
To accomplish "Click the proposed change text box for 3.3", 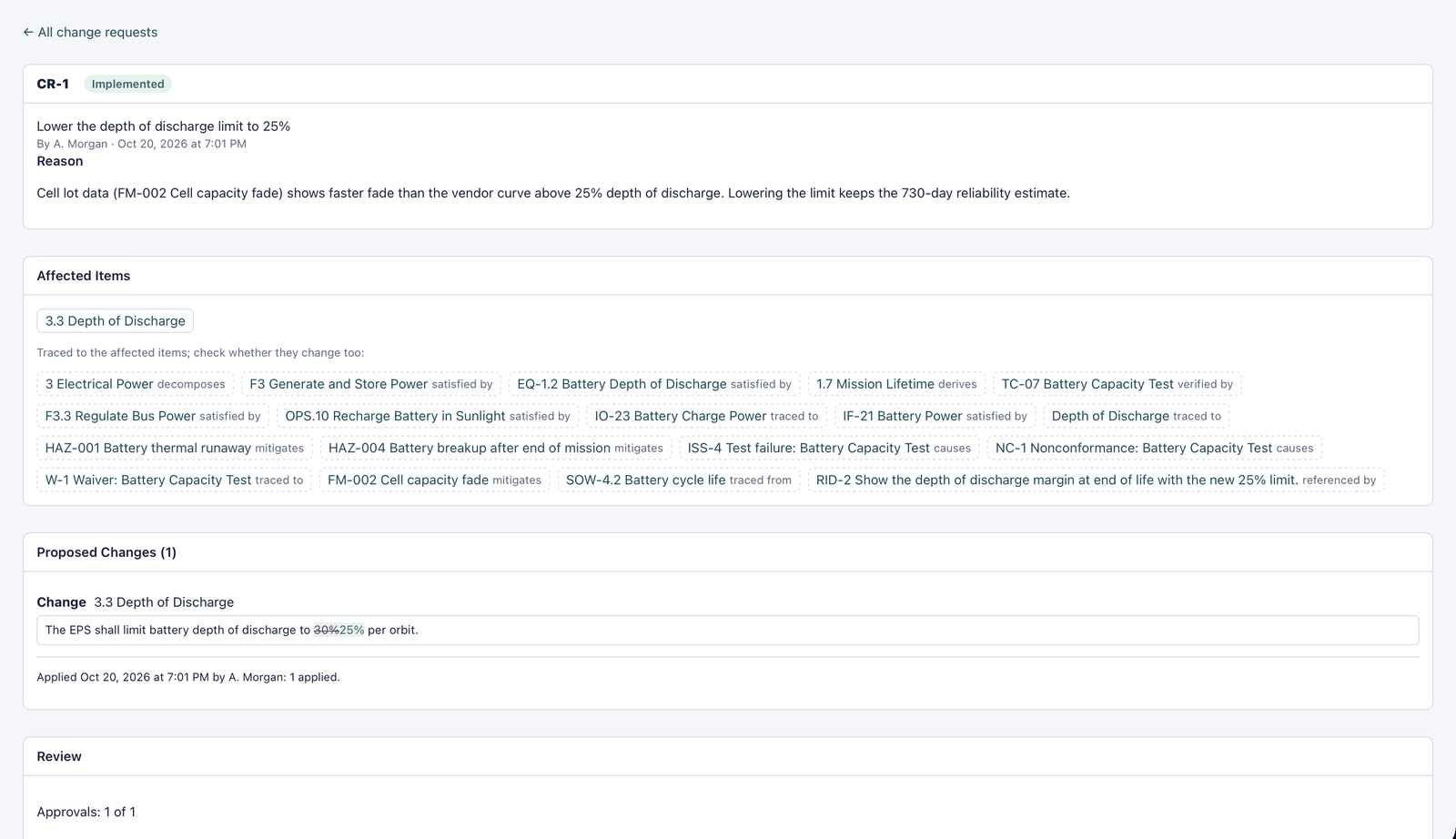I will pyautogui.click(x=728, y=630).
